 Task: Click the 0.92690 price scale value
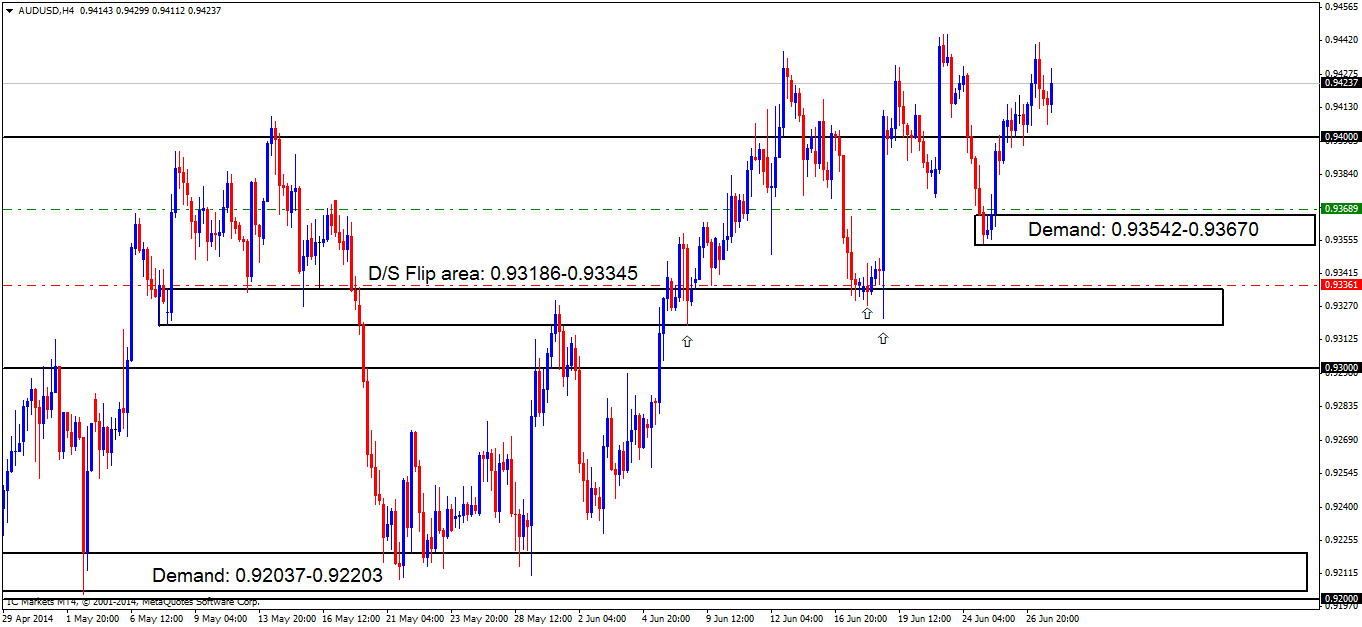coord(1341,440)
